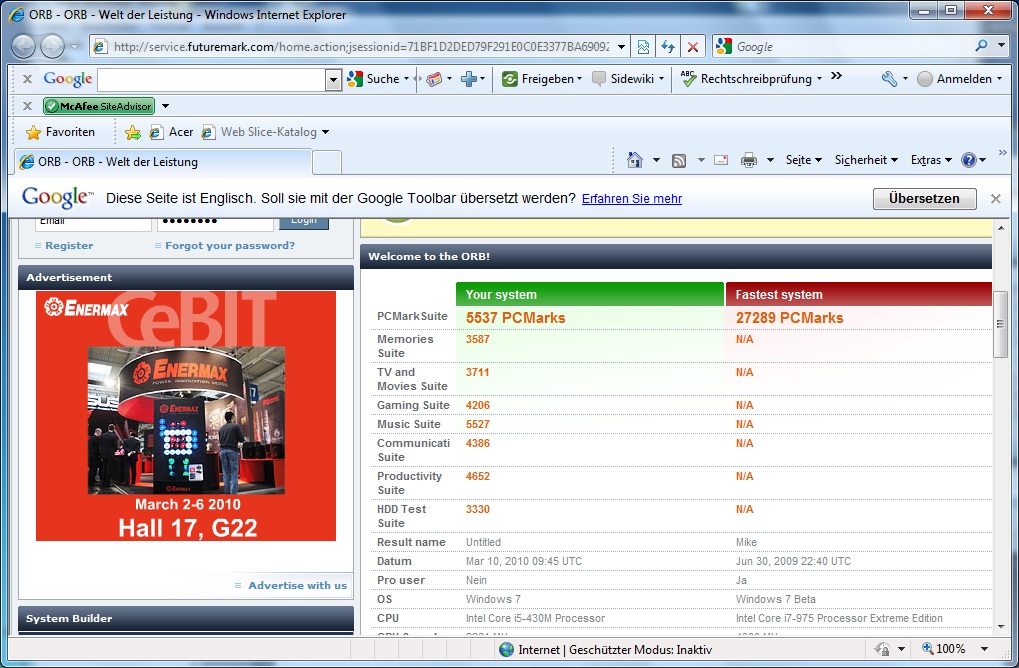This screenshot has height=668, width=1019.
Task: Expand the zoom level dropdown arrow
Action: coord(985,649)
